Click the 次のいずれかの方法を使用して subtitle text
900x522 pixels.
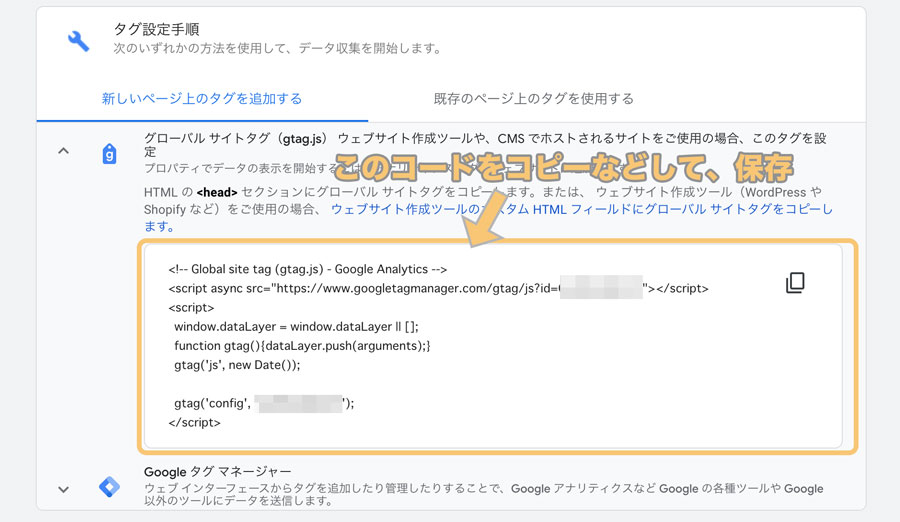[278, 48]
